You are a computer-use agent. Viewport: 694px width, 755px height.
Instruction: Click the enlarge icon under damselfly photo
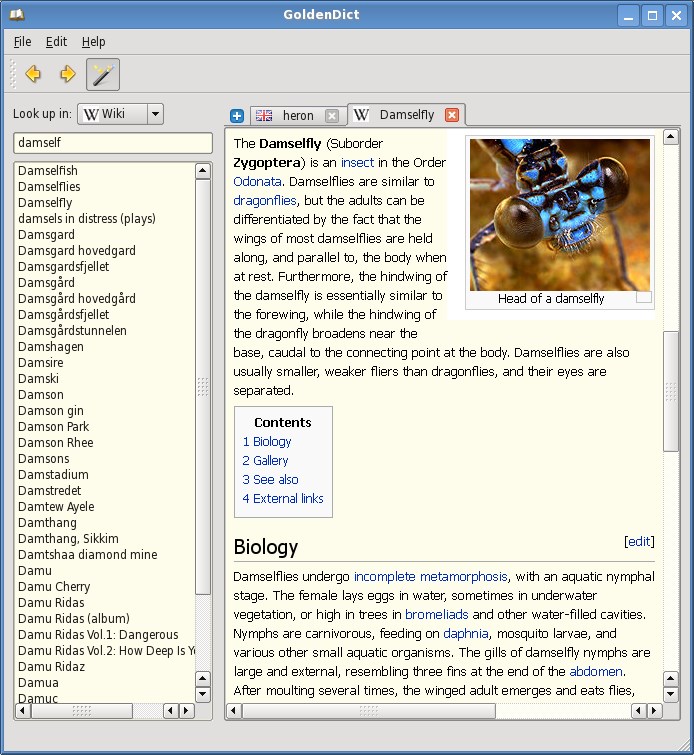coord(644,297)
